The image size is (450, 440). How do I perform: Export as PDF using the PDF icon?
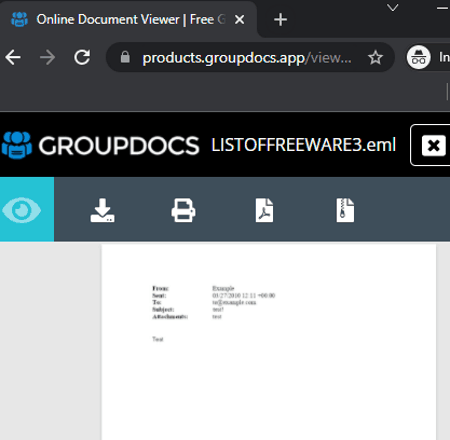264,210
